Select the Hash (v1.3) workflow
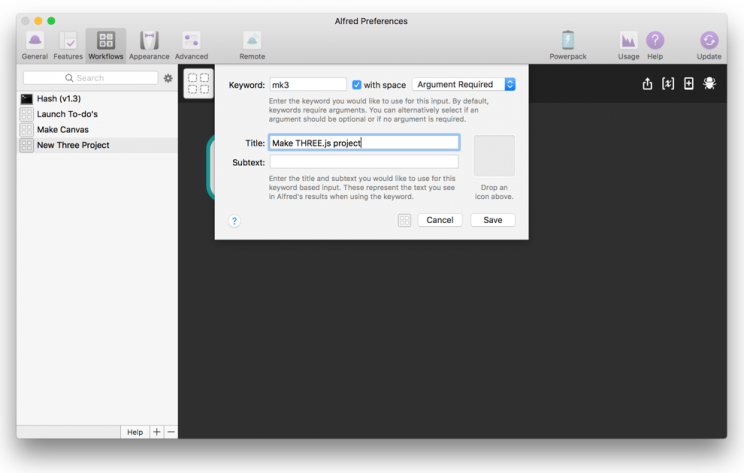 (97, 99)
